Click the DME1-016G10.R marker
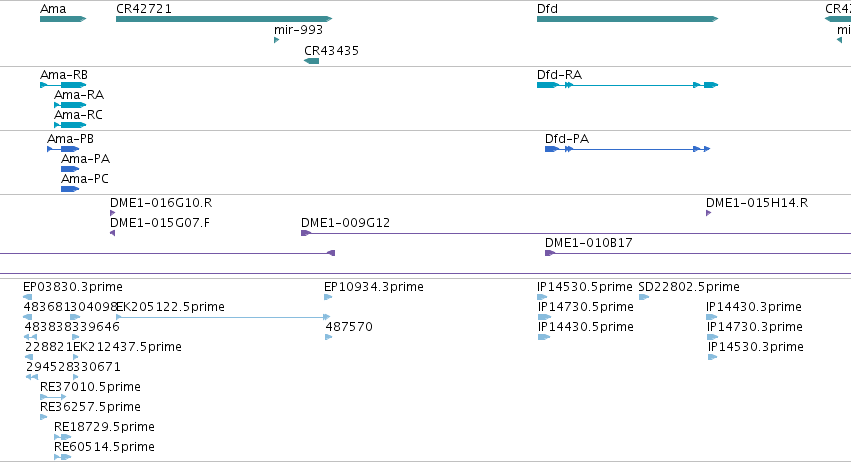Screen dimensions: 851x462 click(x=112, y=213)
